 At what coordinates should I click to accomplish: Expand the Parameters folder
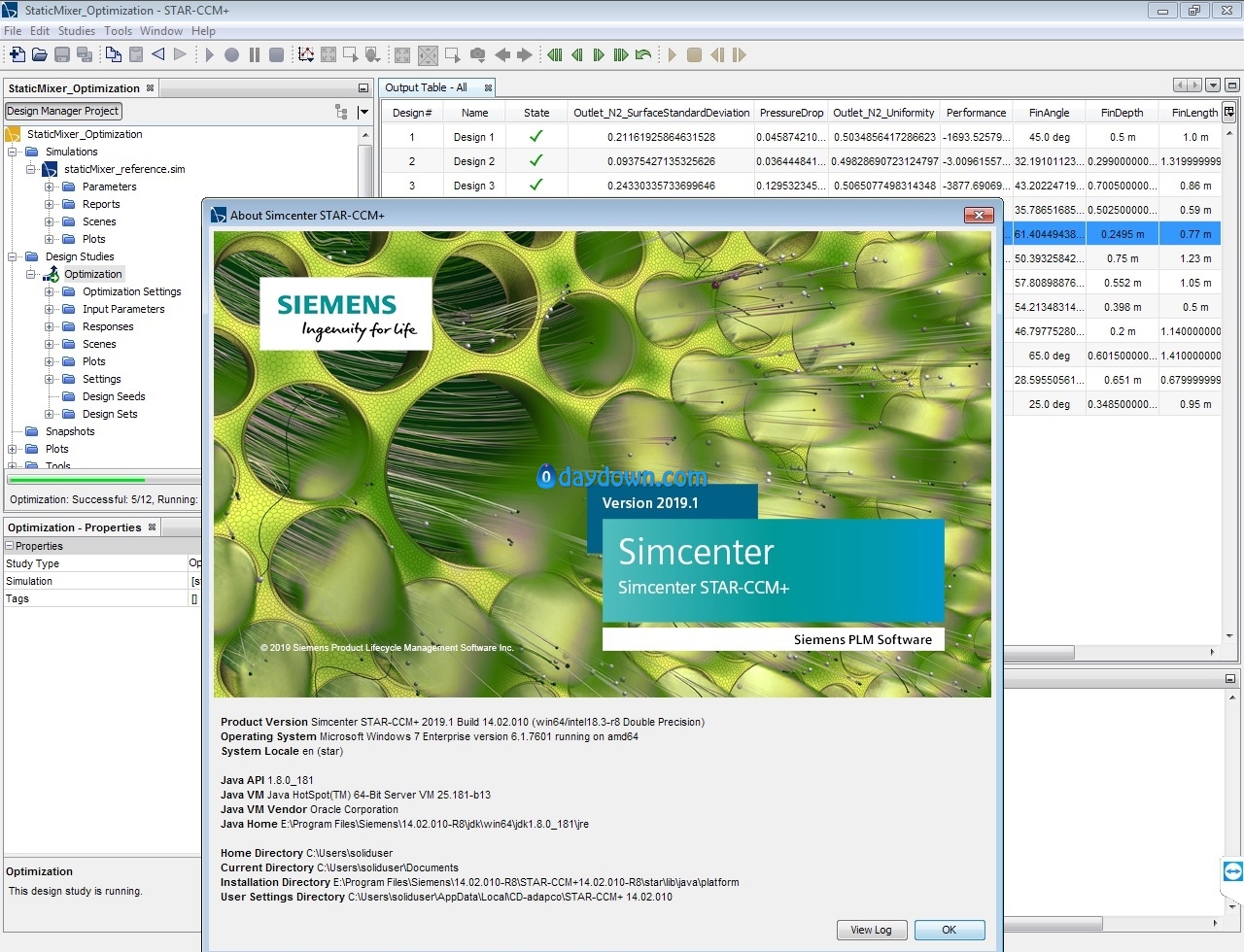[50, 187]
